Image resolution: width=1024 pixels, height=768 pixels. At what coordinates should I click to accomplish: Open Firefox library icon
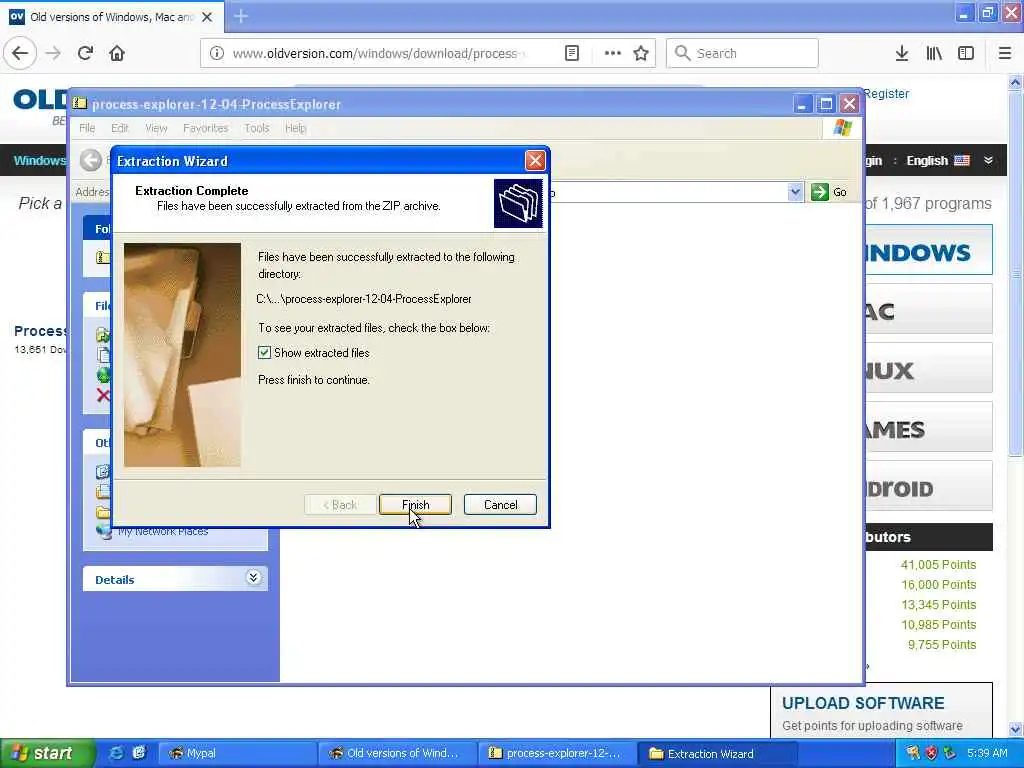[x=934, y=53]
